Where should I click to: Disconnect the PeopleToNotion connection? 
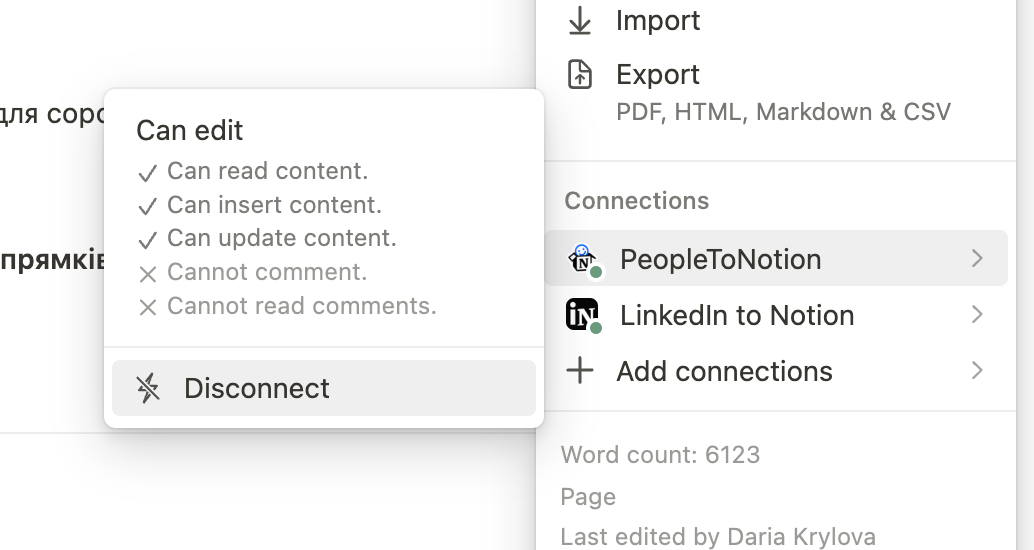[x=324, y=388]
